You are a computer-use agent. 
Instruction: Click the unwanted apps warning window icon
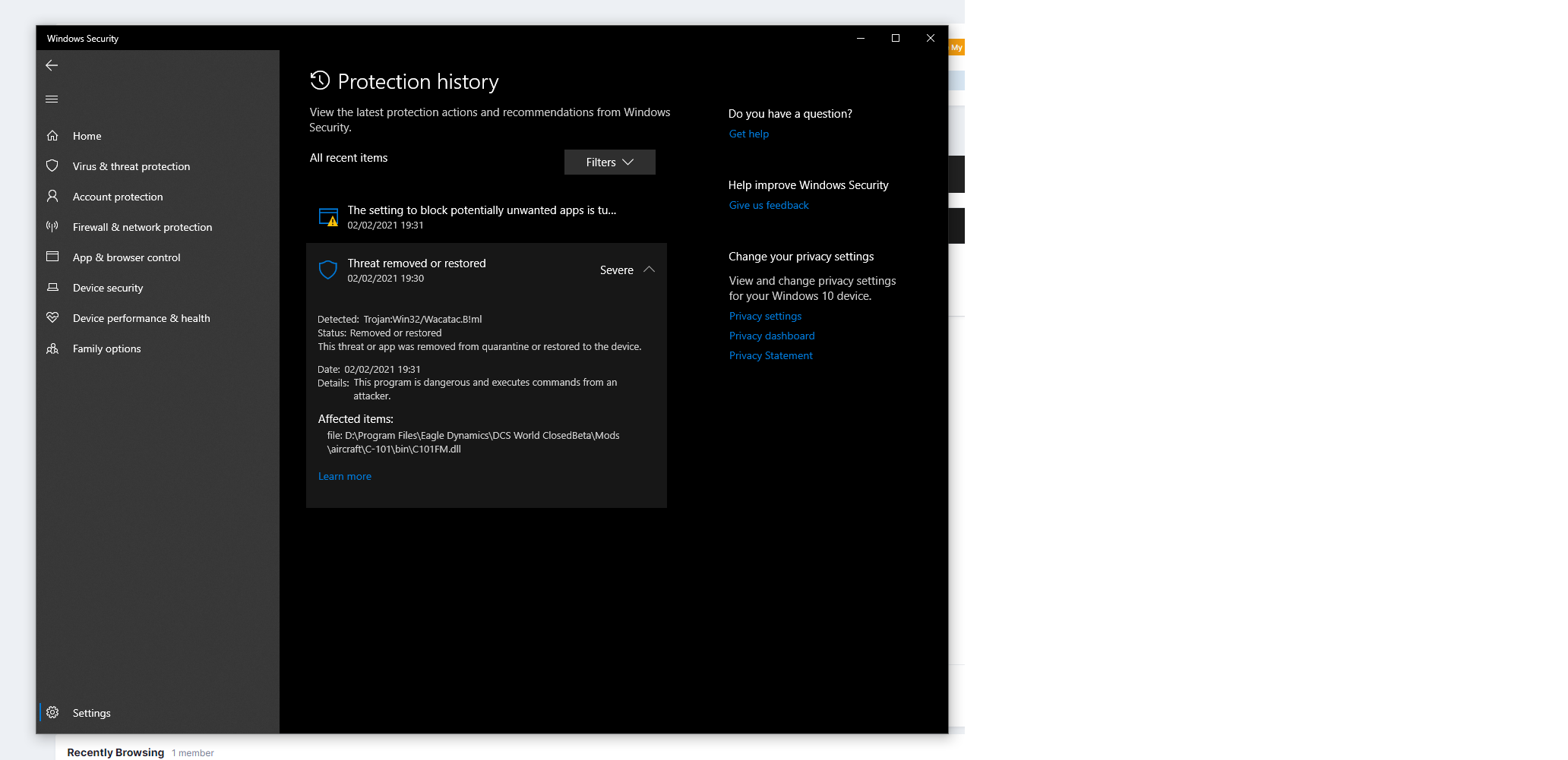point(328,217)
